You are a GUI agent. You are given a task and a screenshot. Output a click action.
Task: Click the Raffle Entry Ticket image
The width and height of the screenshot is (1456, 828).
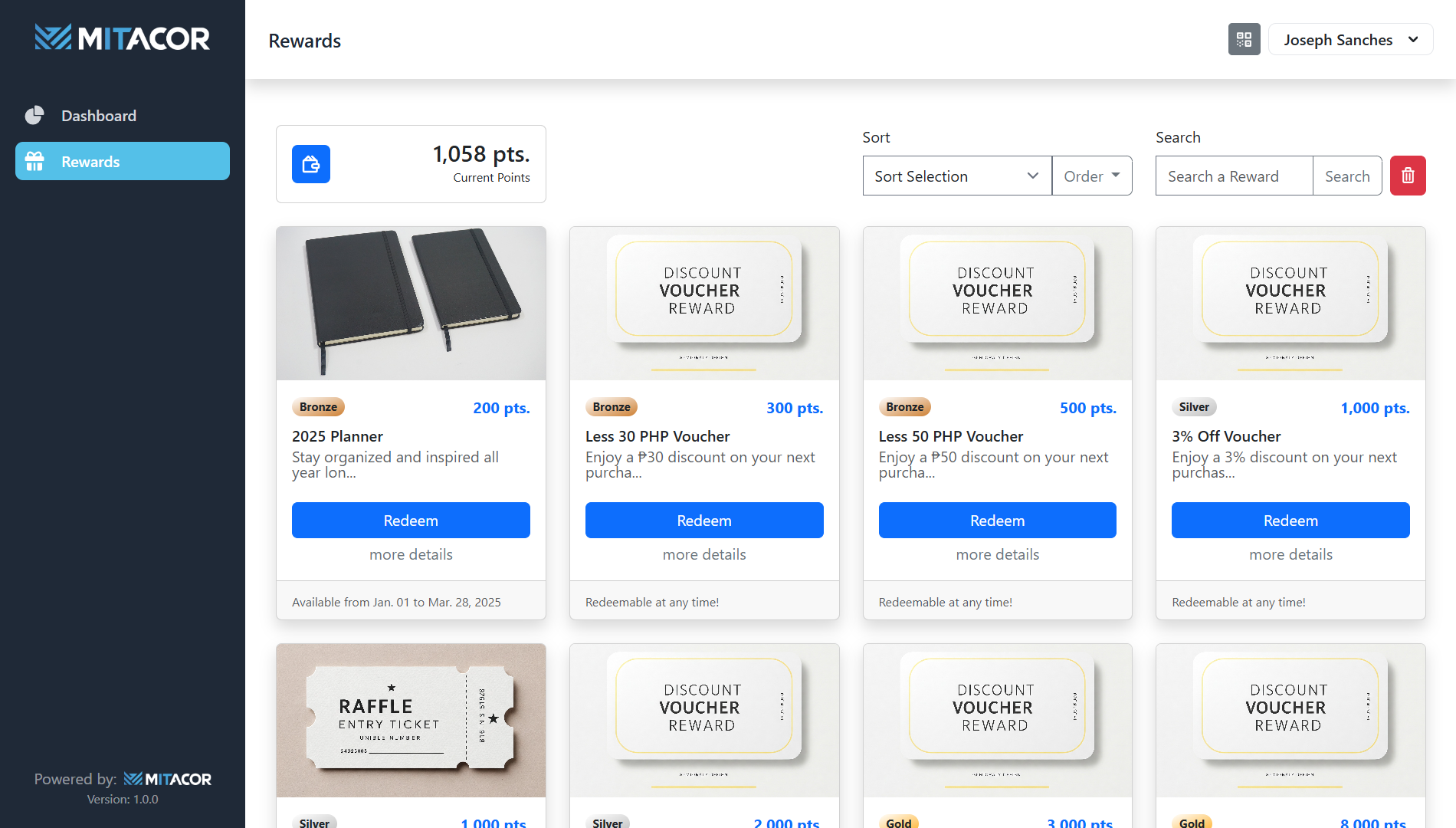click(411, 720)
